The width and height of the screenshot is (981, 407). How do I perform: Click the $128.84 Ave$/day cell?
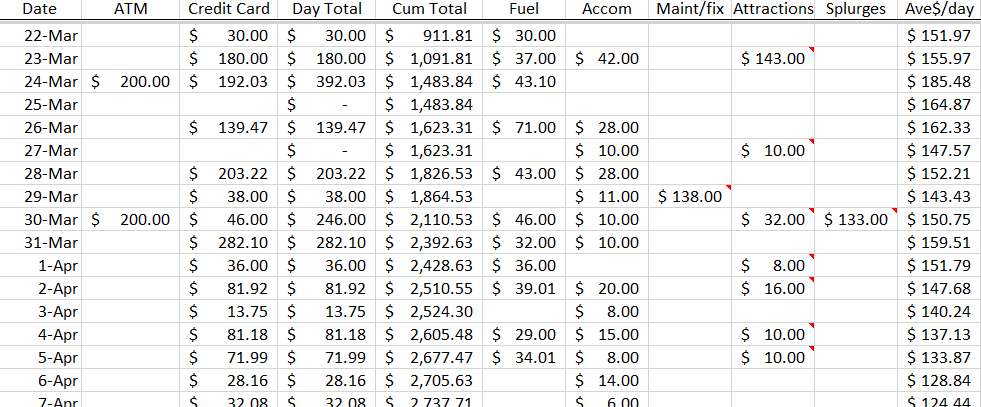tap(939, 381)
